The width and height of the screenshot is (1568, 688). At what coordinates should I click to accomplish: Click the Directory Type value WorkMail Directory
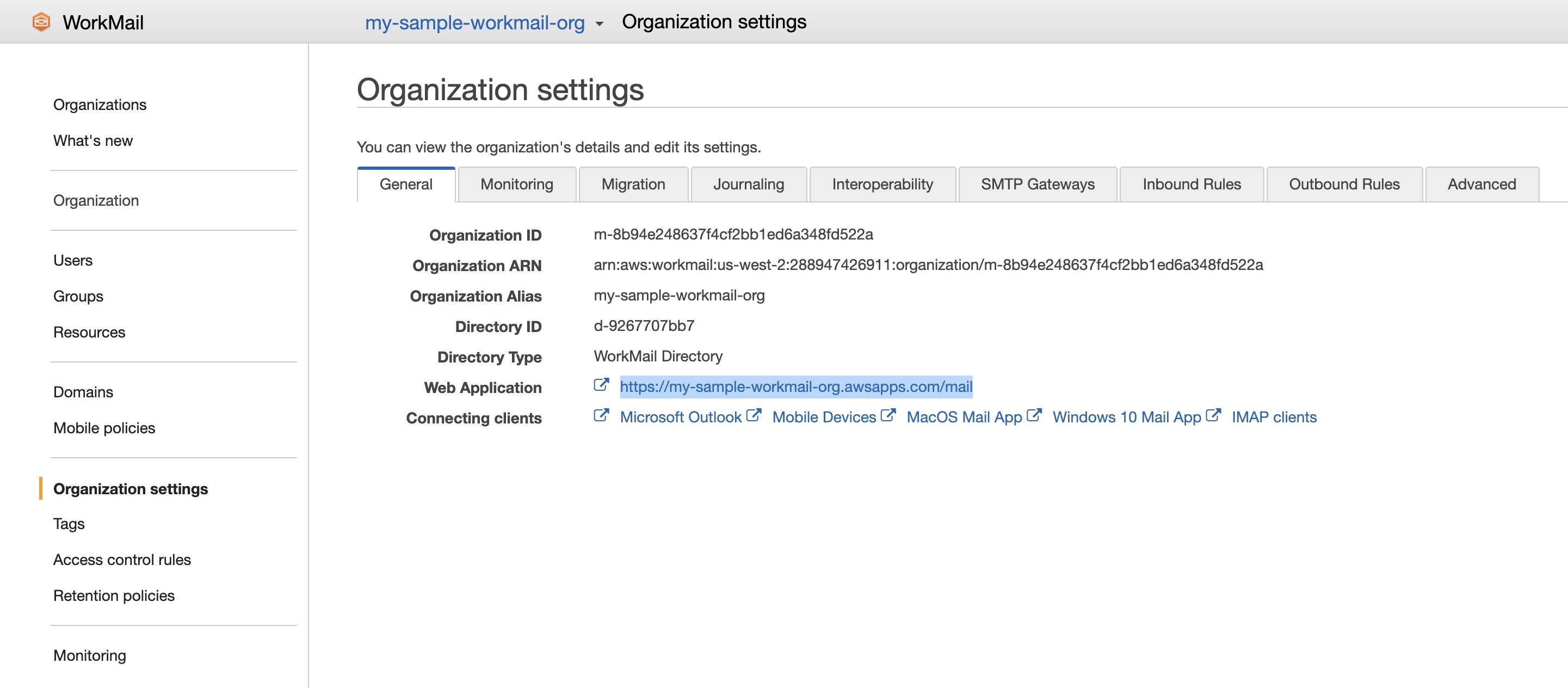658,356
